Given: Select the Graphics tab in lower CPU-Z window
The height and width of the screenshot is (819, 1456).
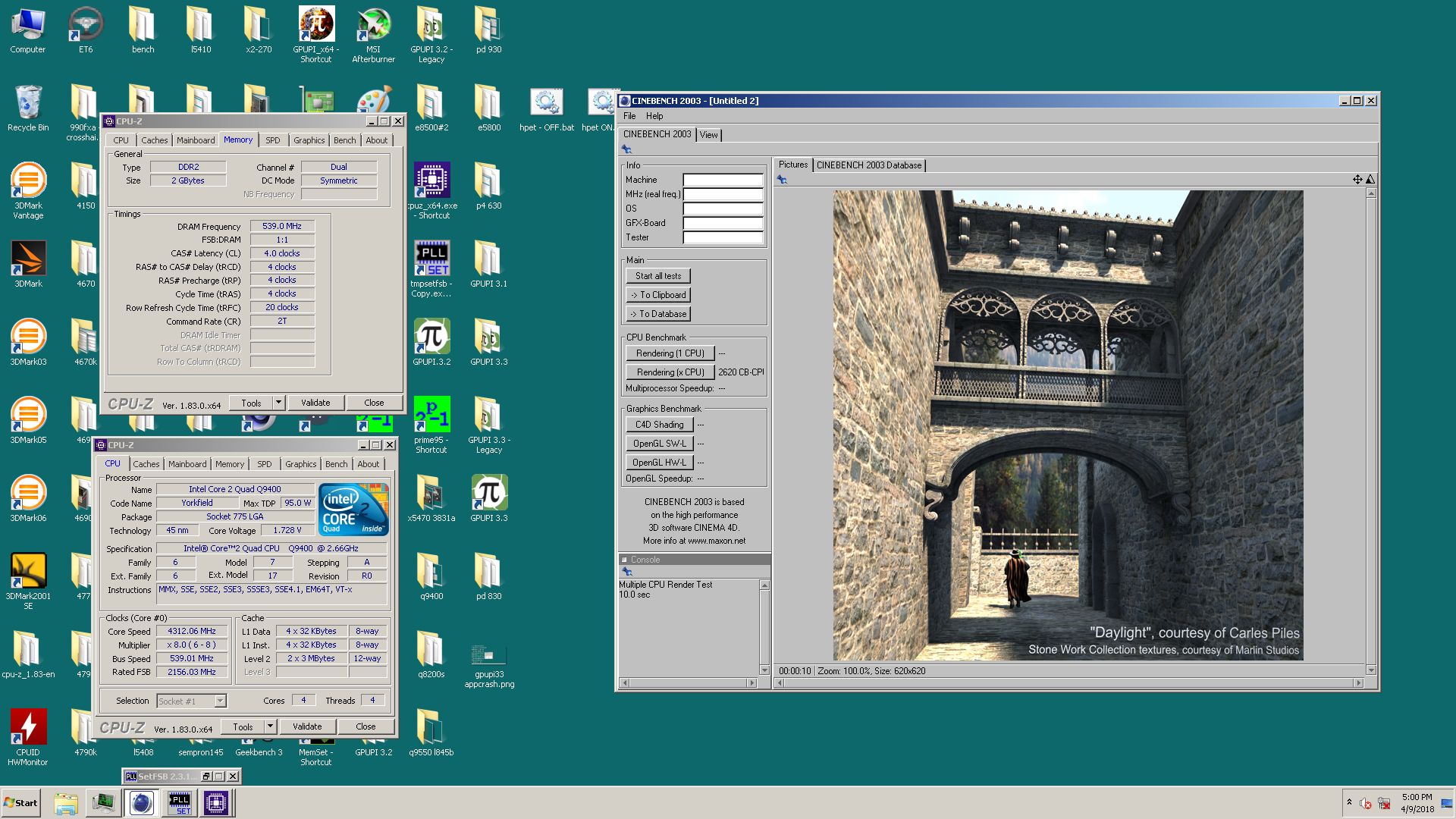Looking at the screenshot, I should [301, 464].
